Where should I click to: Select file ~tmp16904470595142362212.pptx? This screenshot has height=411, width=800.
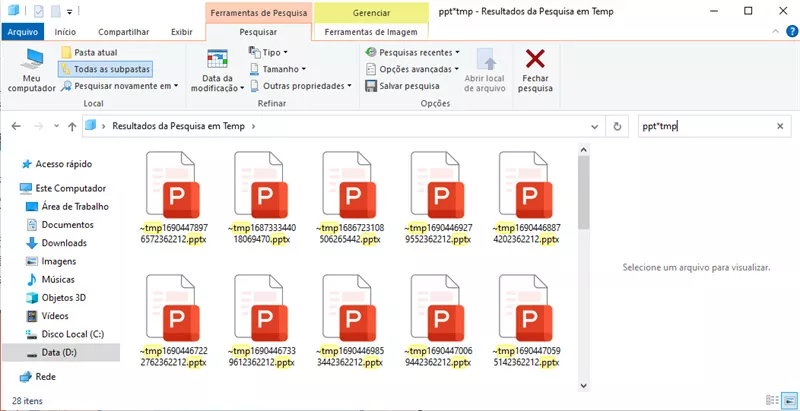click(526, 321)
